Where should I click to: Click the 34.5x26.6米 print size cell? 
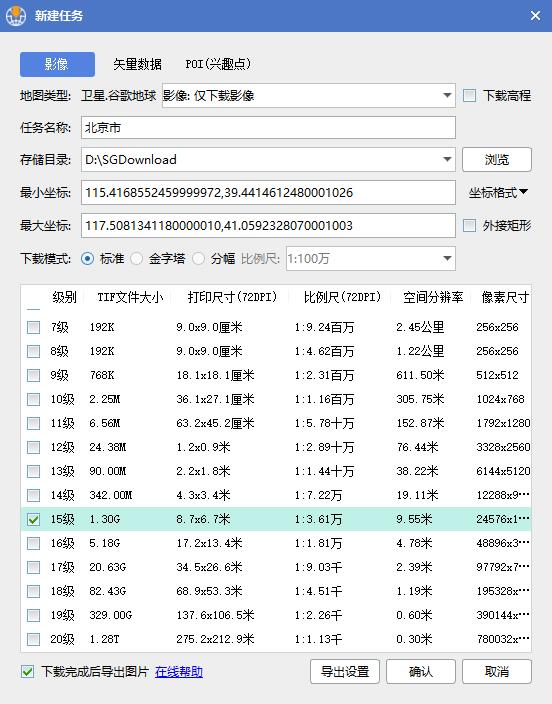tap(209, 568)
